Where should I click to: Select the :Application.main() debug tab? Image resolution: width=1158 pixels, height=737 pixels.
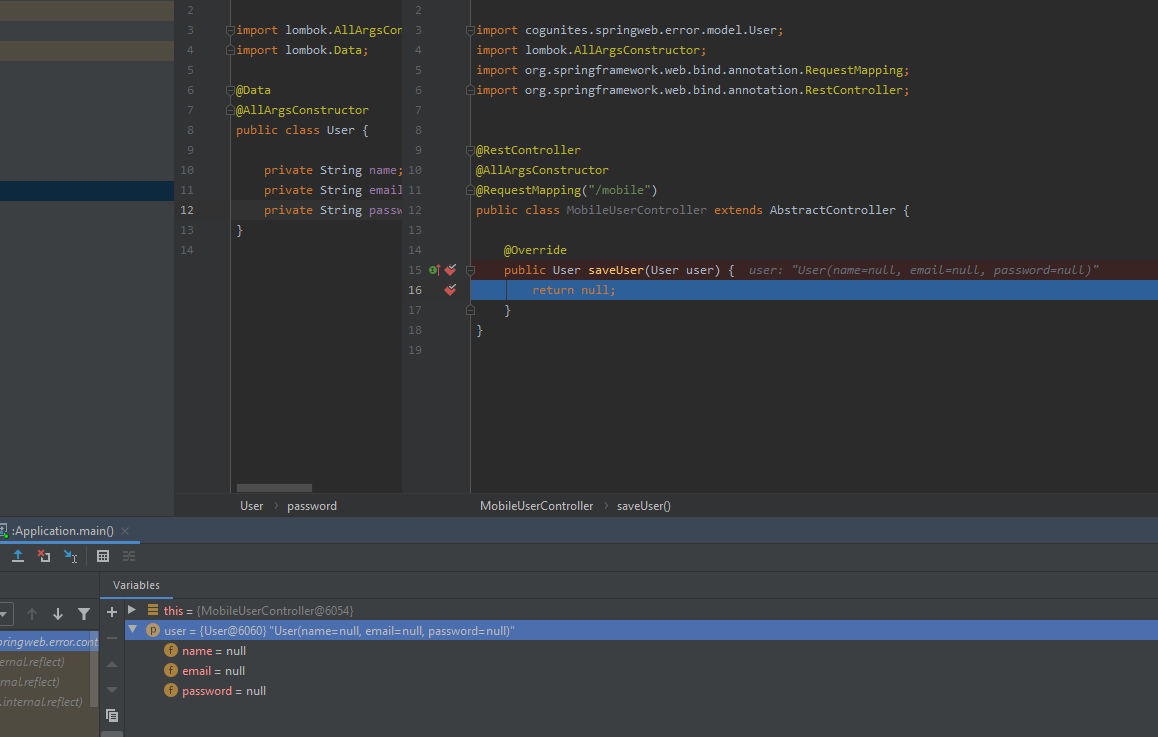pos(63,531)
